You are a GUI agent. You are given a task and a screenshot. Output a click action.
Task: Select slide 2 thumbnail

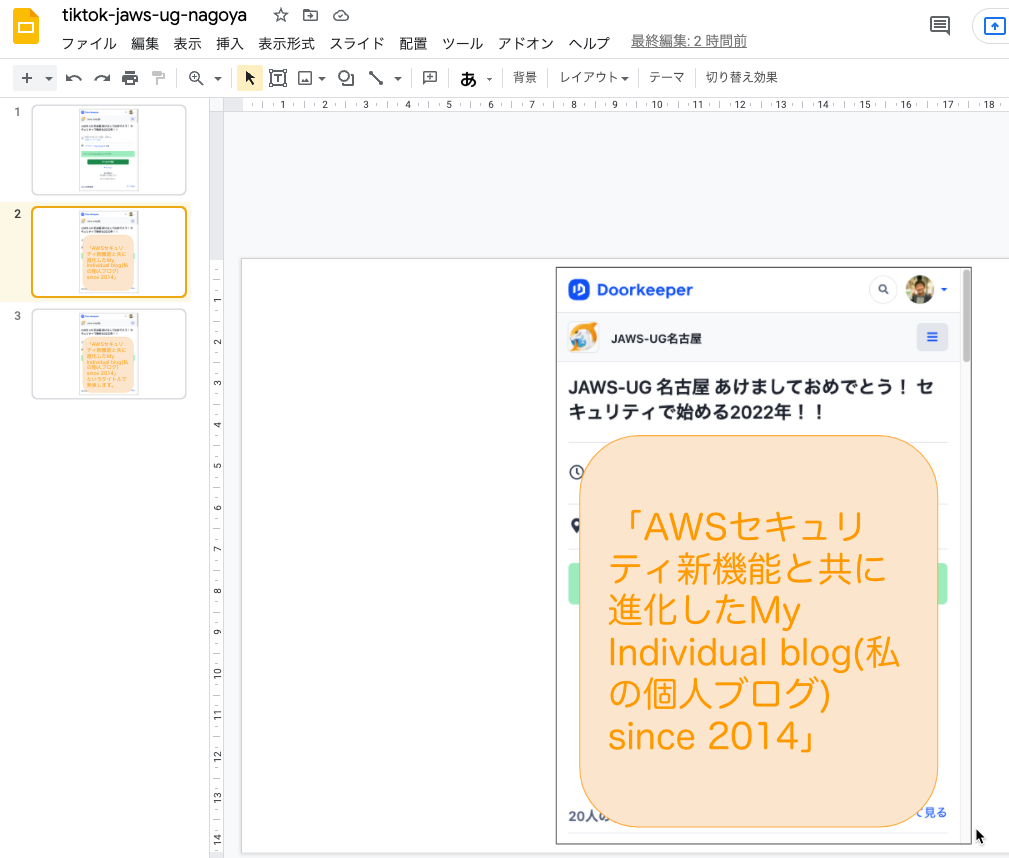pos(109,252)
